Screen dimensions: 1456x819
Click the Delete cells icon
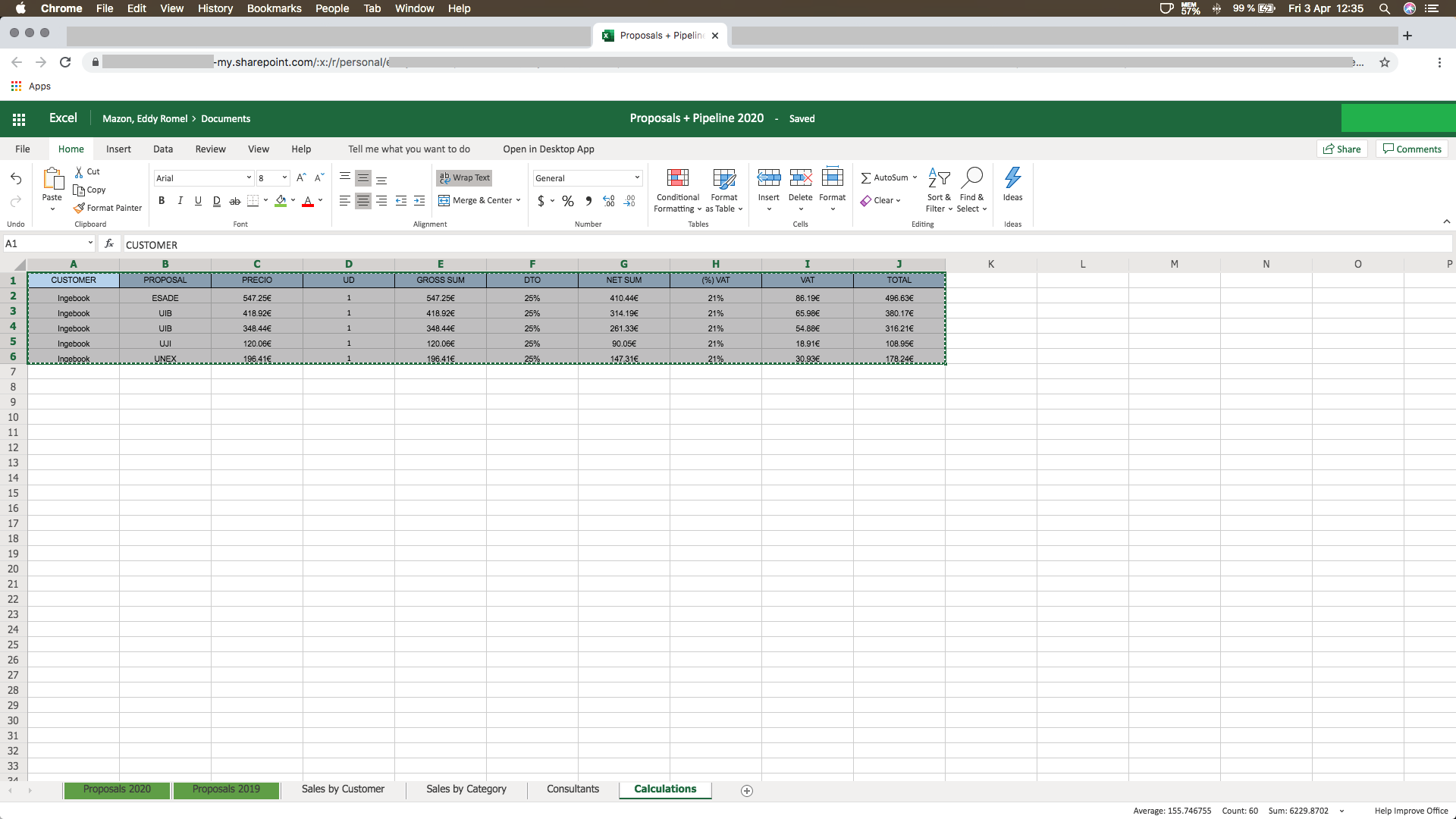pyautogui.click(x=800, y=178)
